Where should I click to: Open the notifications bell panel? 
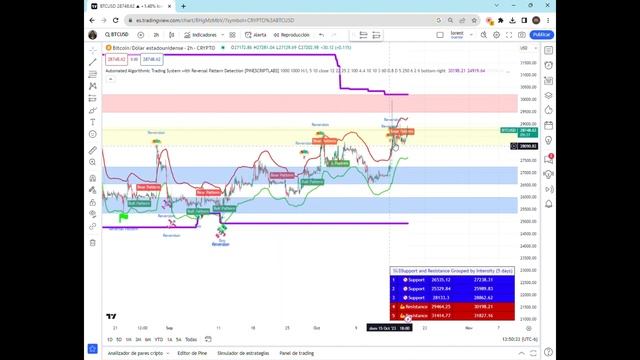point(549,204)
